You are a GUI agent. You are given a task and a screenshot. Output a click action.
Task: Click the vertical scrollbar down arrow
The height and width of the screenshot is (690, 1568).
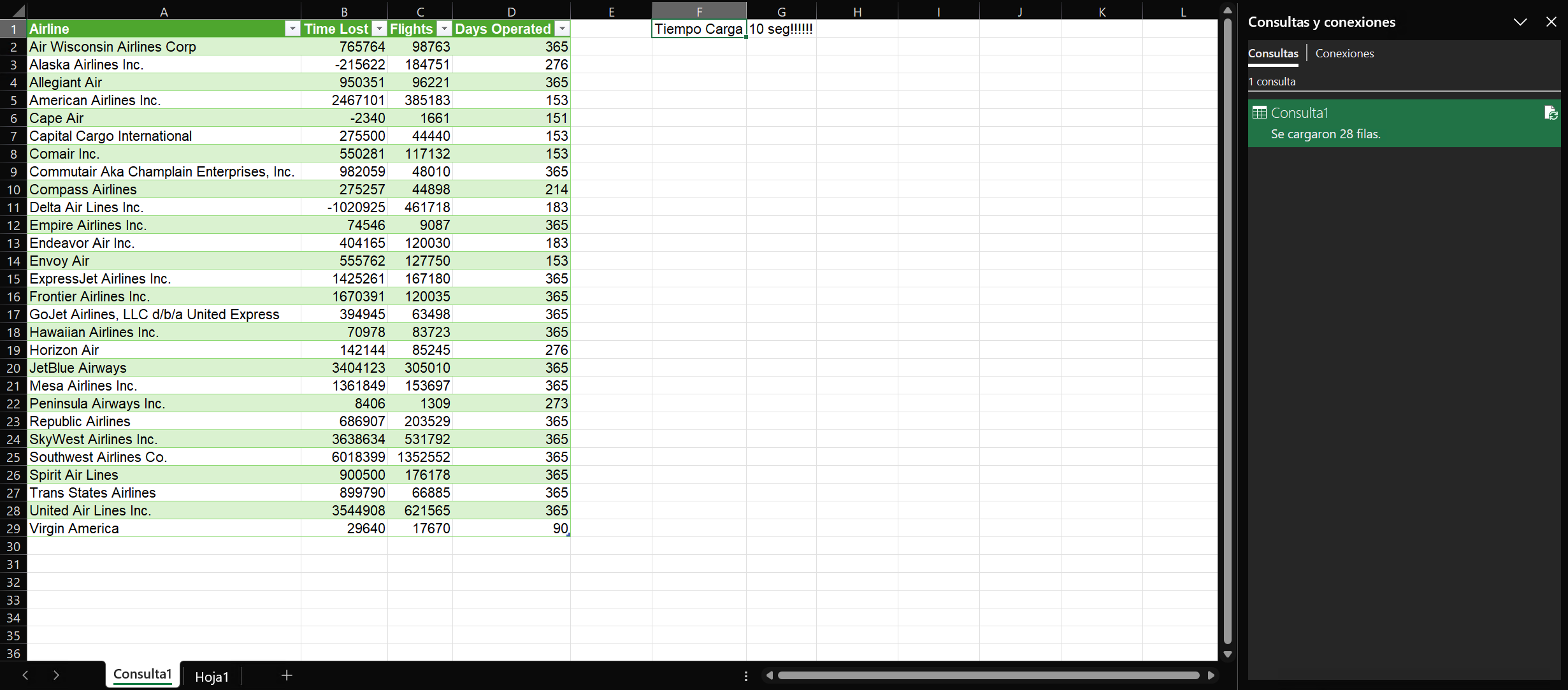tap(1227, 654)
